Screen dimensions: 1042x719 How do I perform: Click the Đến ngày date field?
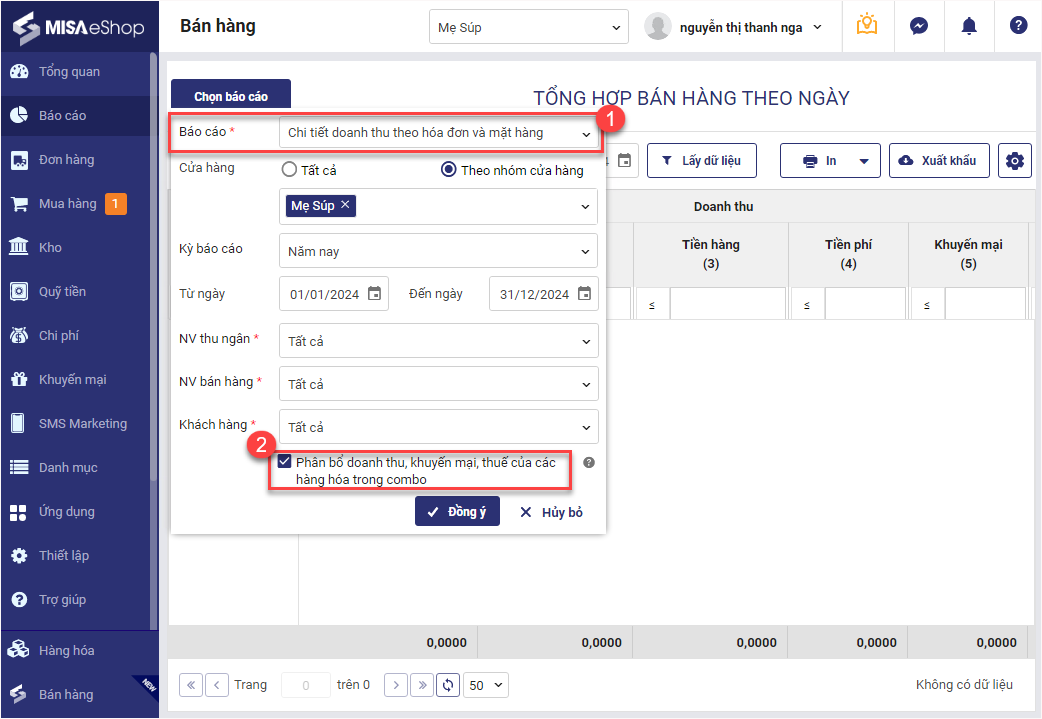[x=544, y=294]
